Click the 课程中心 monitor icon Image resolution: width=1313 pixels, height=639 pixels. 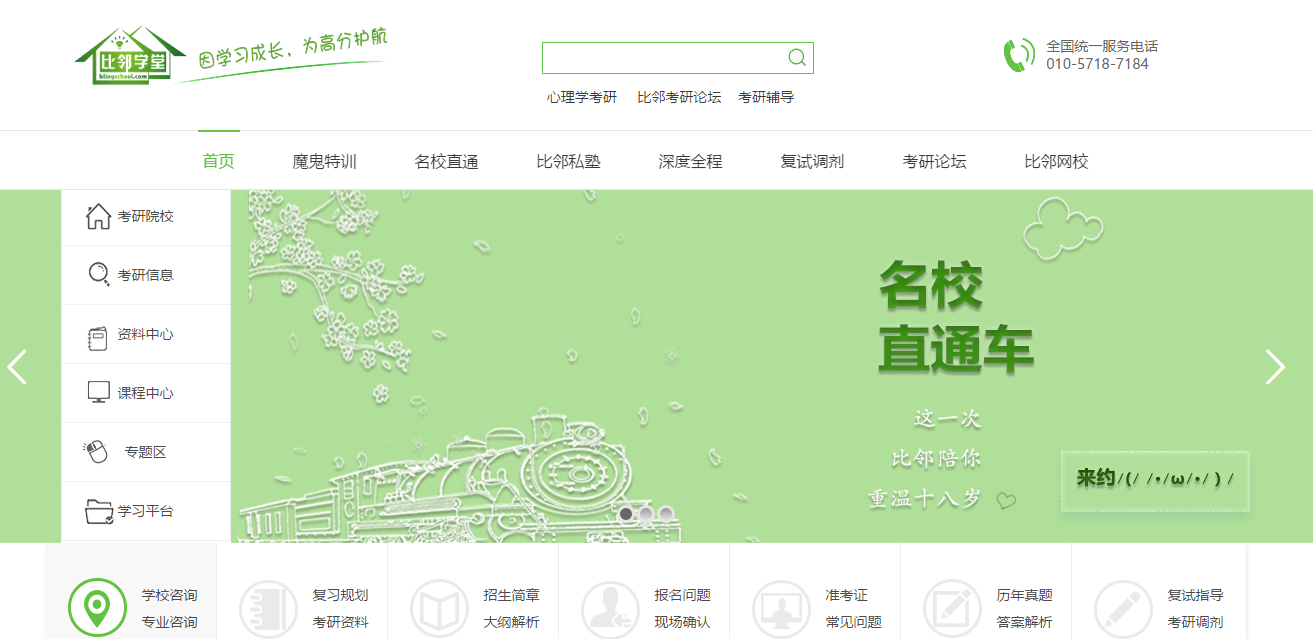point(98,393)
